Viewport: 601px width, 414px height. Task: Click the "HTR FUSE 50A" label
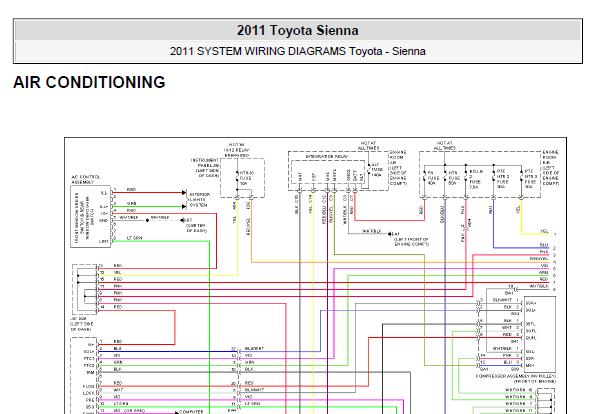click(x=454, y=178)
